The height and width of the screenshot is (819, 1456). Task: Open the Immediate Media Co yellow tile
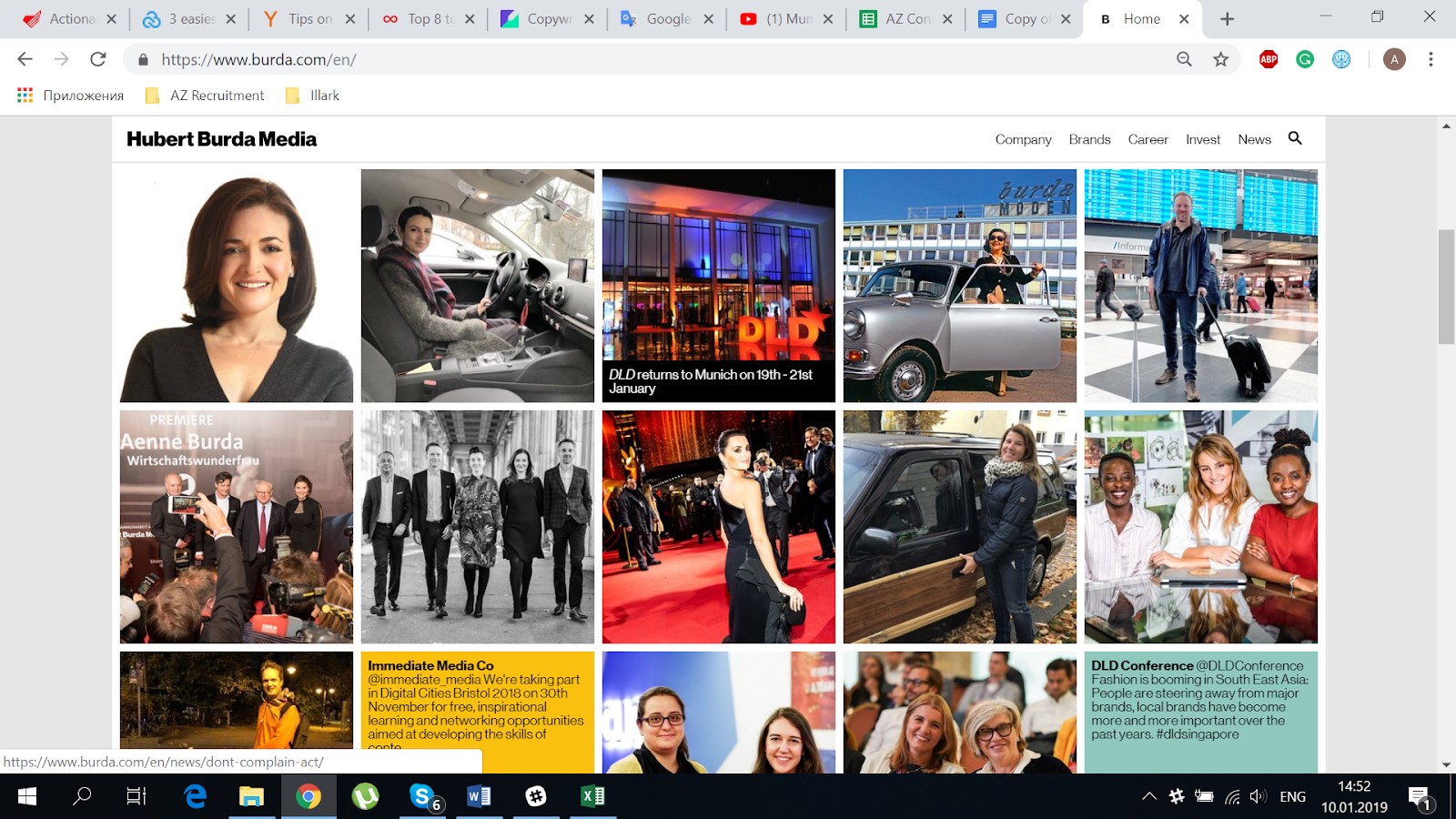[x=478, y=713]
